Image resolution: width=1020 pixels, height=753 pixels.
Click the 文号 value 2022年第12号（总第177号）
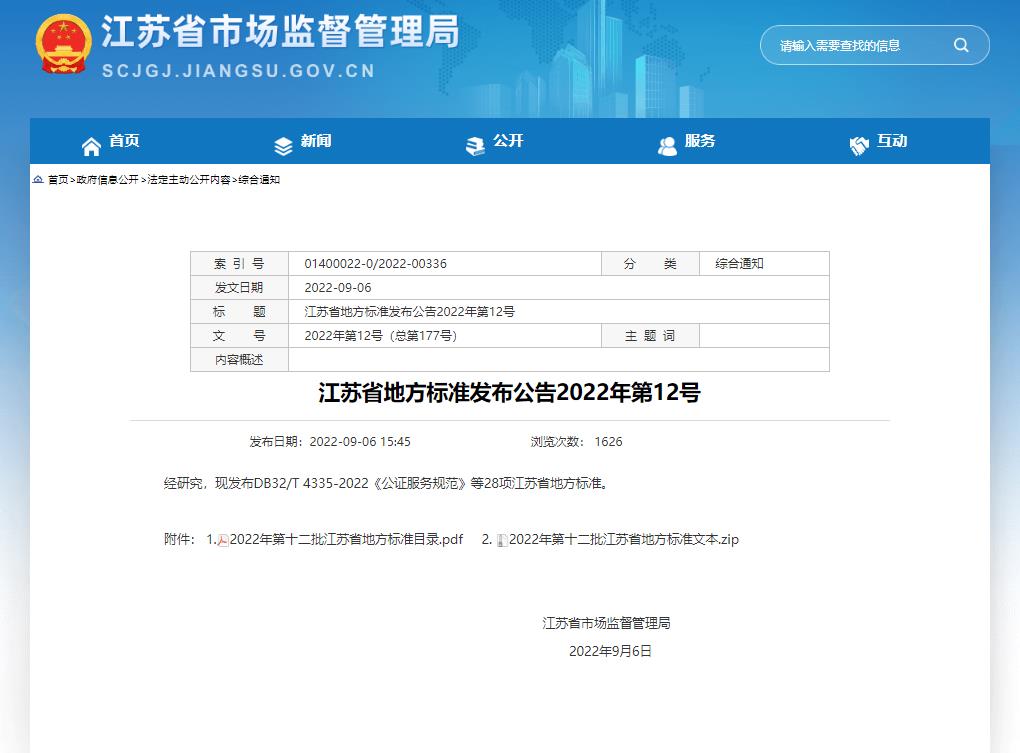coord(381,336)
